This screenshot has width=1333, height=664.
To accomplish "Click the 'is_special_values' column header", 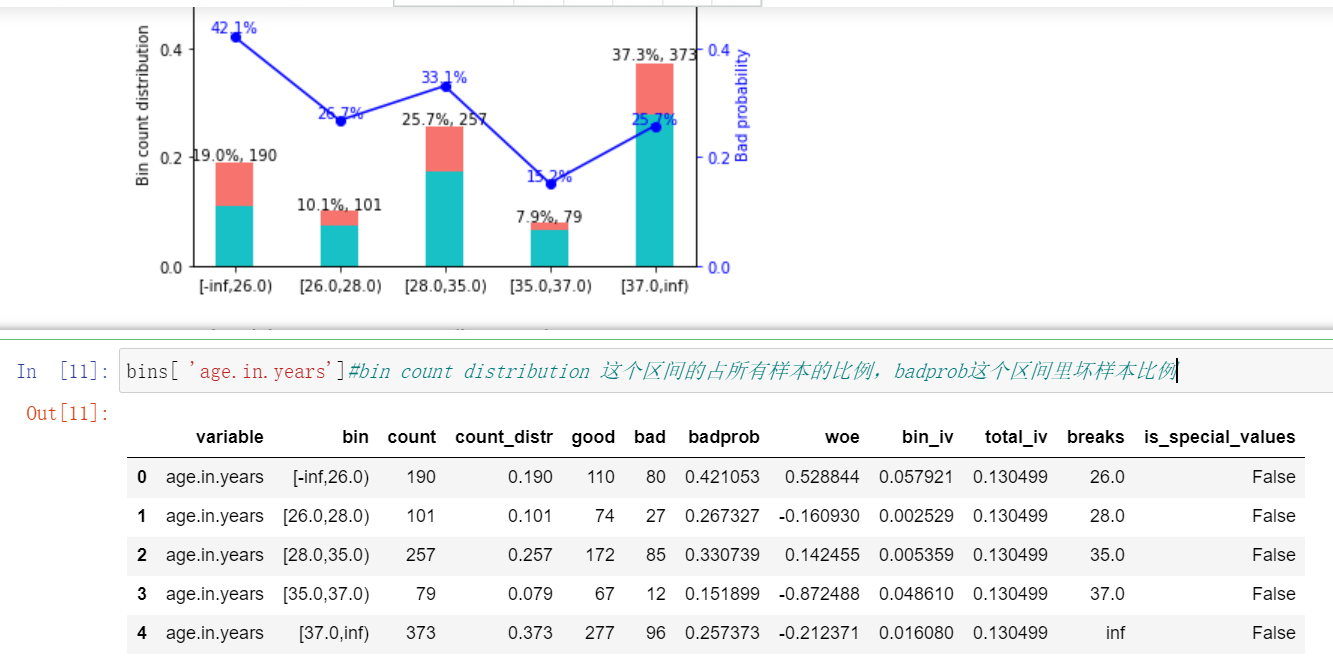I will pos(1222,437).
